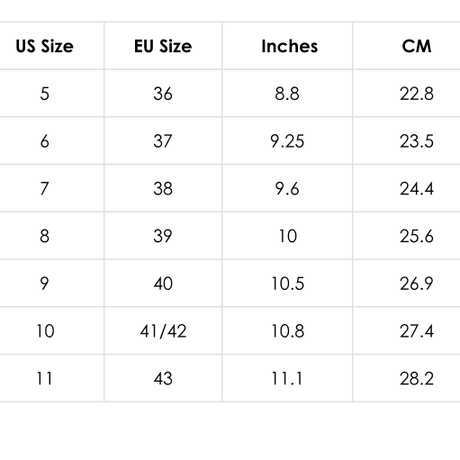Screen dimensions: 460x460
Task: Click the Inches column header
Action: (287, 46)
